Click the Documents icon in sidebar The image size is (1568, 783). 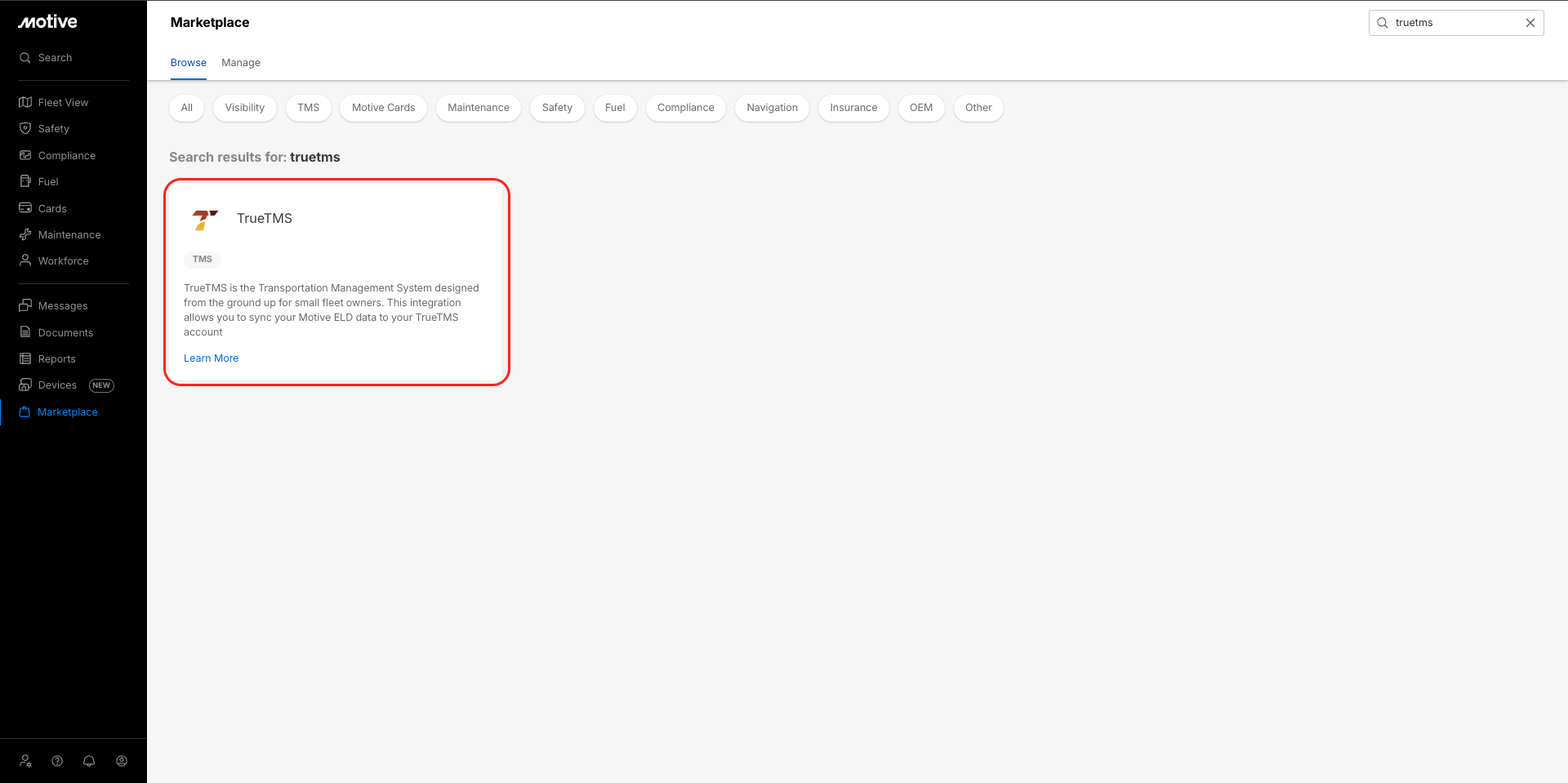25,332
